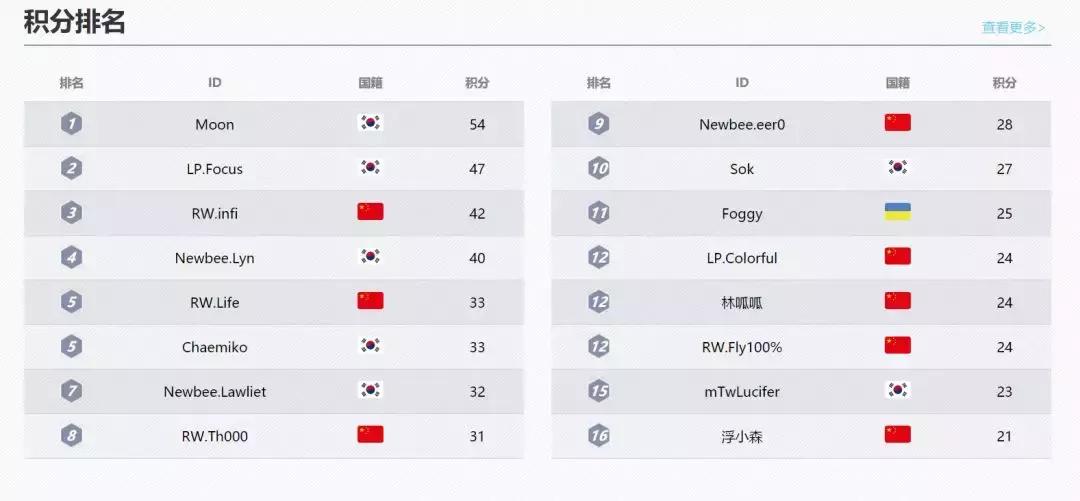Select player name LP.Focus
Viewport: 1080px width, 501px height.
(x=215, y=169)
